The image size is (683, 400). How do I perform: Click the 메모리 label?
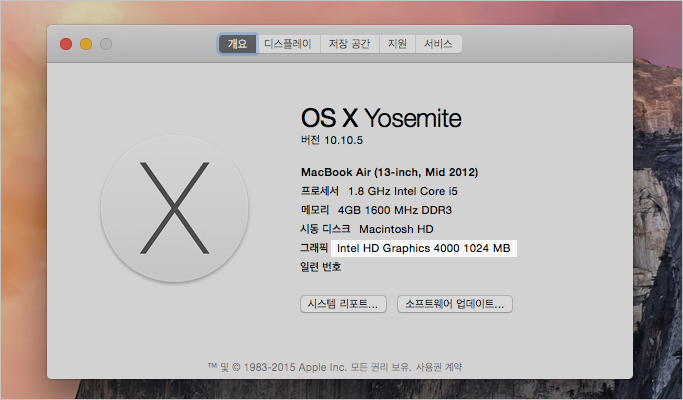tap(315, 210)
